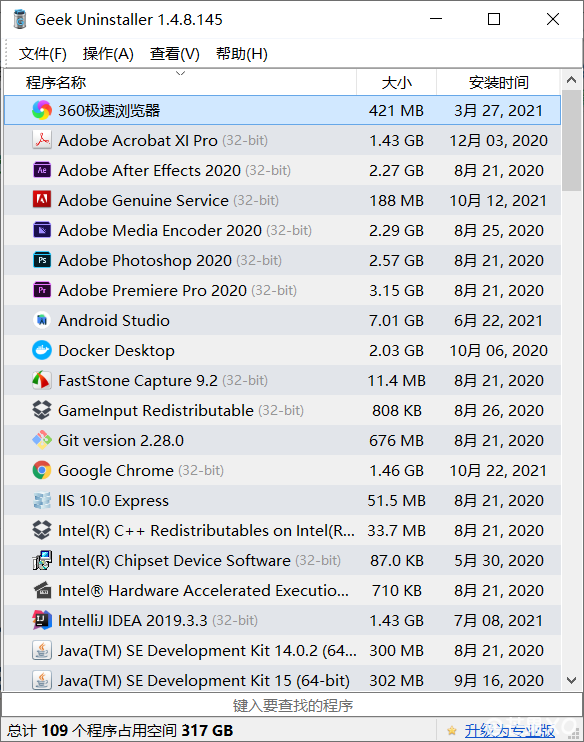Image resolution: width=584 pixels, height=742 pixels.
Task: Click the 360极速浏览器 browser icon
Action: 42,110
